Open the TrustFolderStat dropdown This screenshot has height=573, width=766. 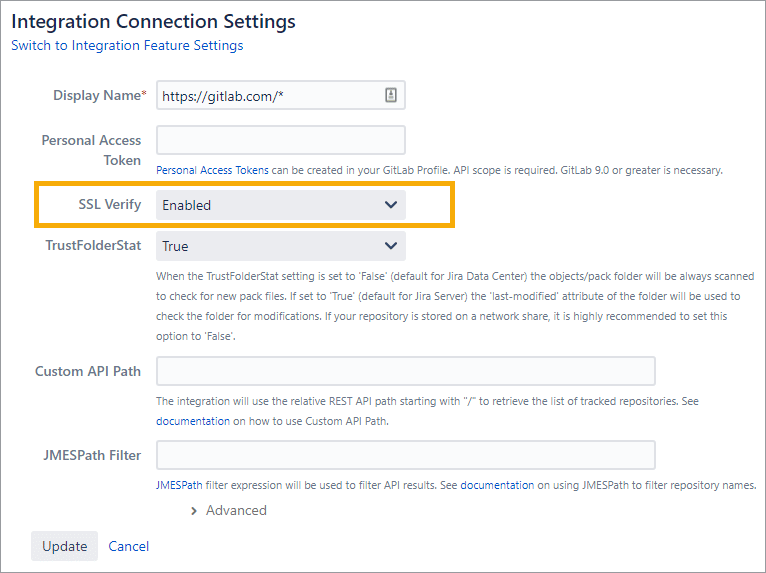tap(281, 245)
